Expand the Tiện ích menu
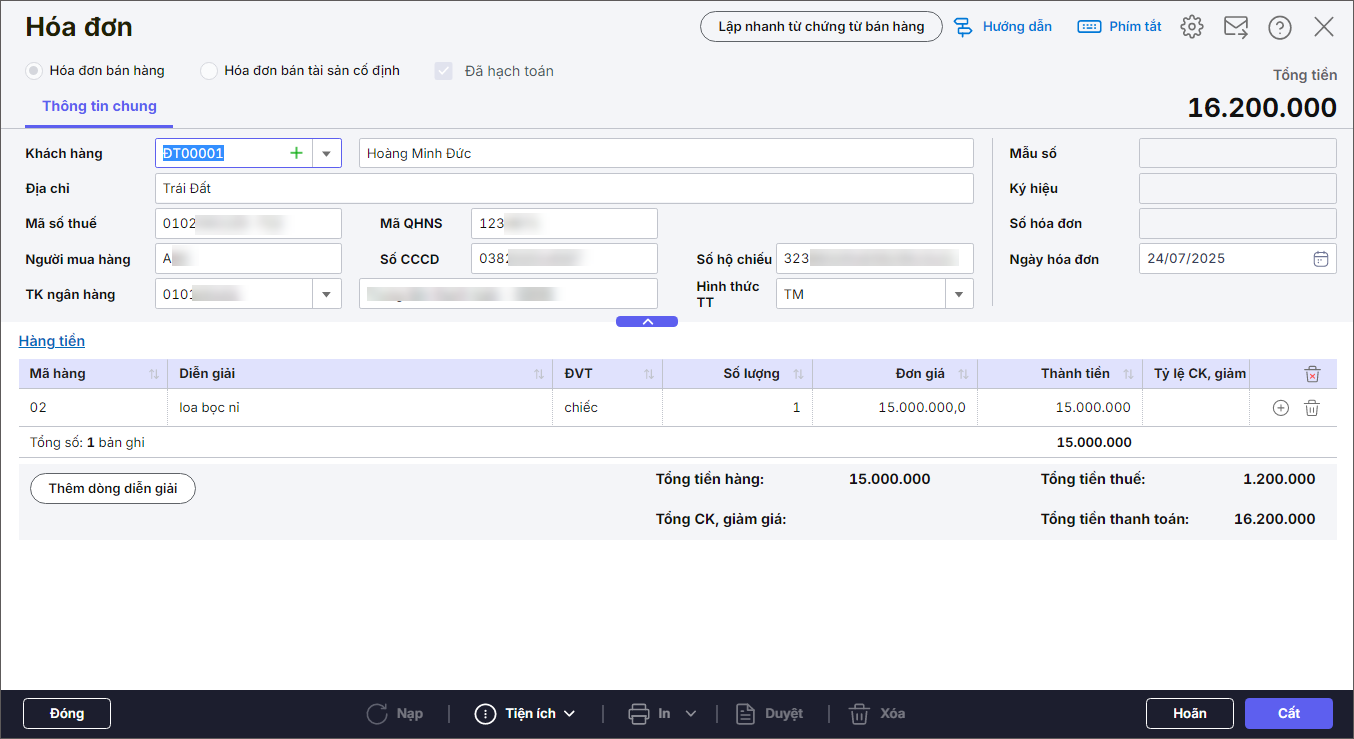 point(526,713)
